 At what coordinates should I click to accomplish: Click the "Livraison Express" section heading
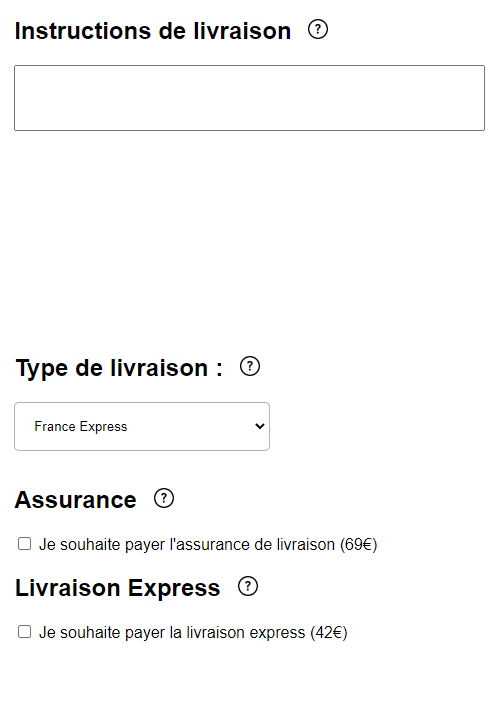coord(118,588)
